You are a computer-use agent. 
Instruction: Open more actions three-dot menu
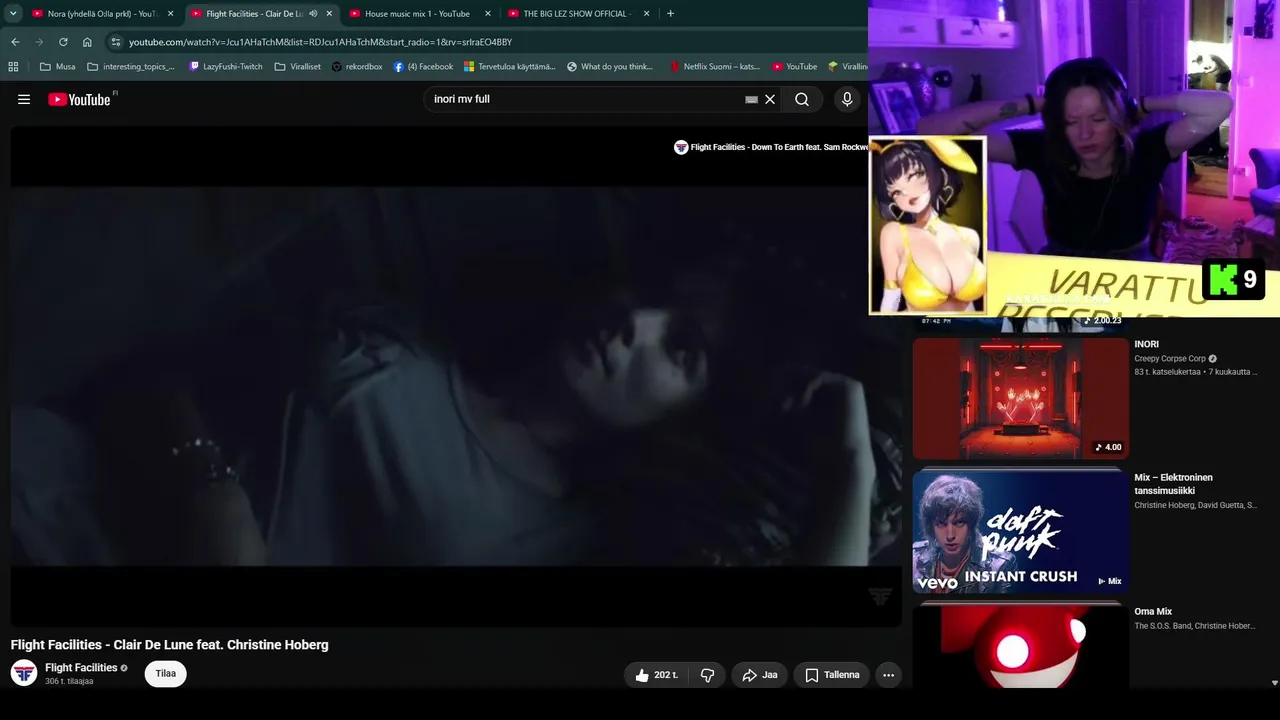(888, 675)
